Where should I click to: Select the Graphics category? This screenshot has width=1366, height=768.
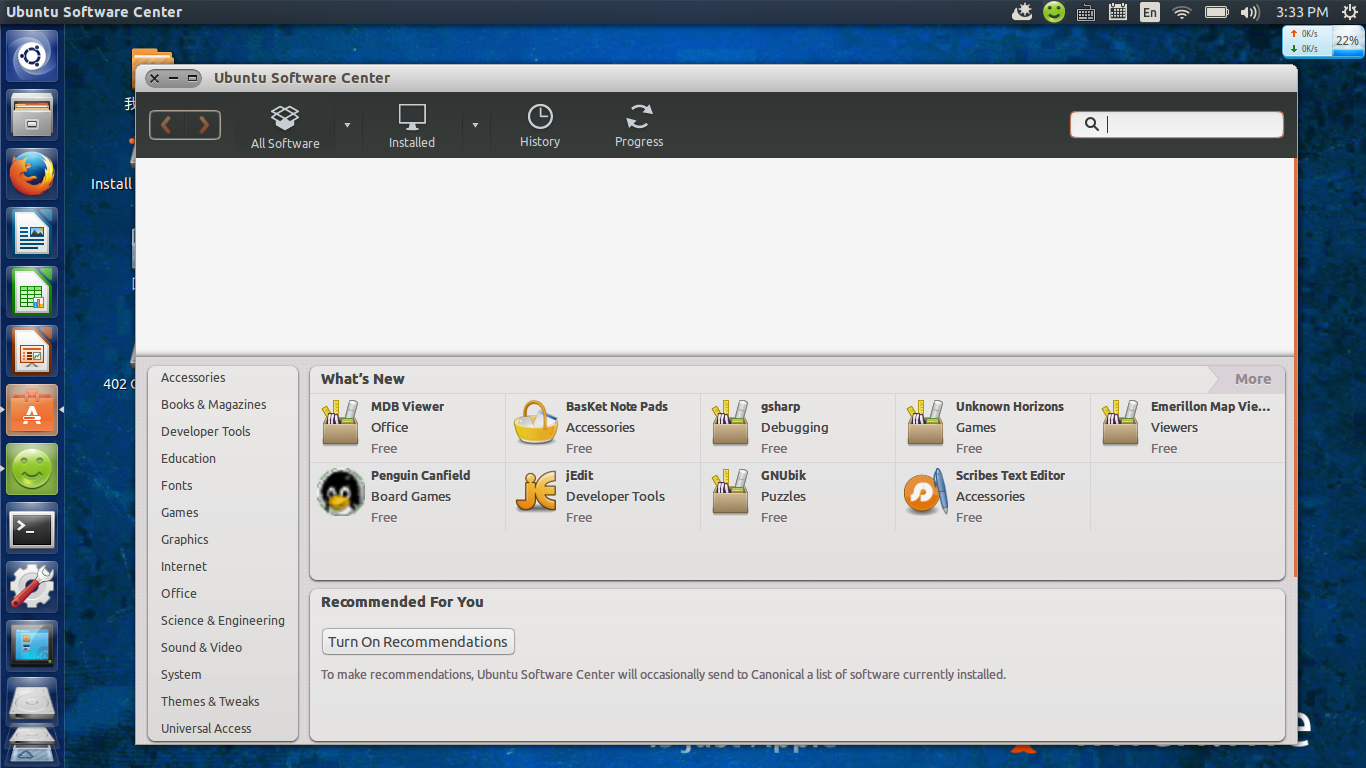pyautogui.click(x=184, y=540)
